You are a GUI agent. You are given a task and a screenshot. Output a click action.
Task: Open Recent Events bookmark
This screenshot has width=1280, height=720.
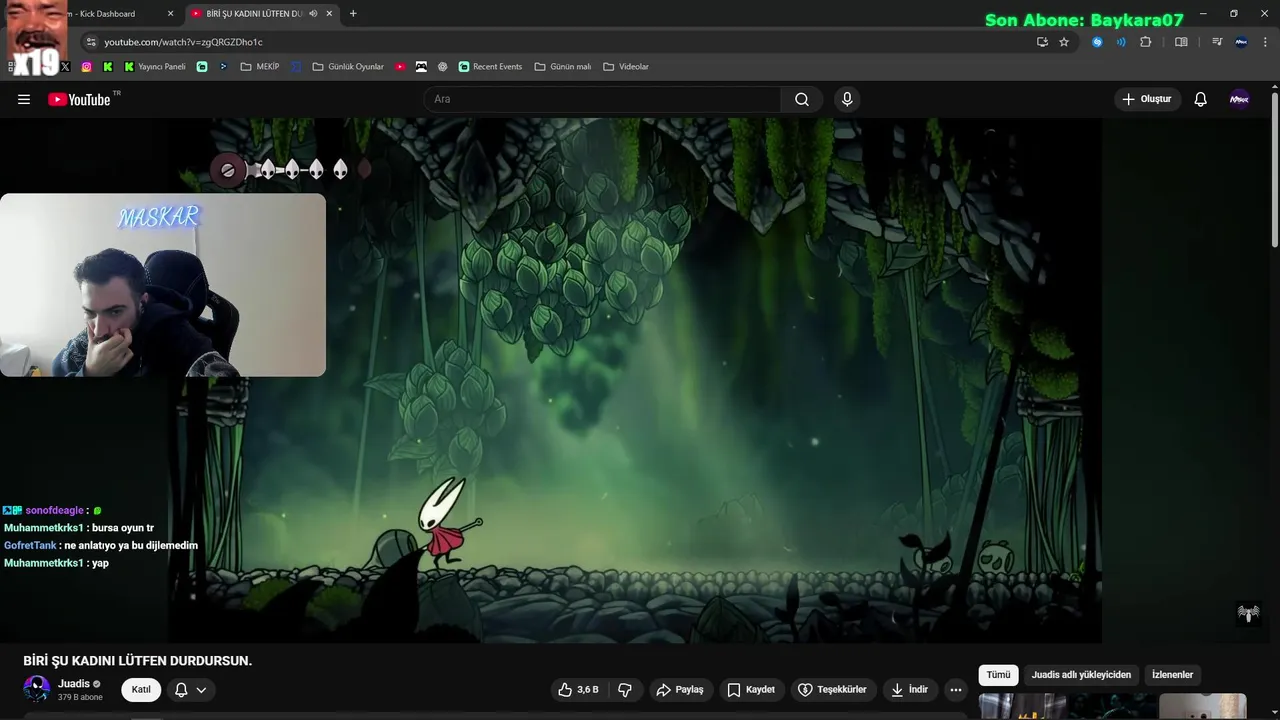pyautogui.click(x=490, y=67)
